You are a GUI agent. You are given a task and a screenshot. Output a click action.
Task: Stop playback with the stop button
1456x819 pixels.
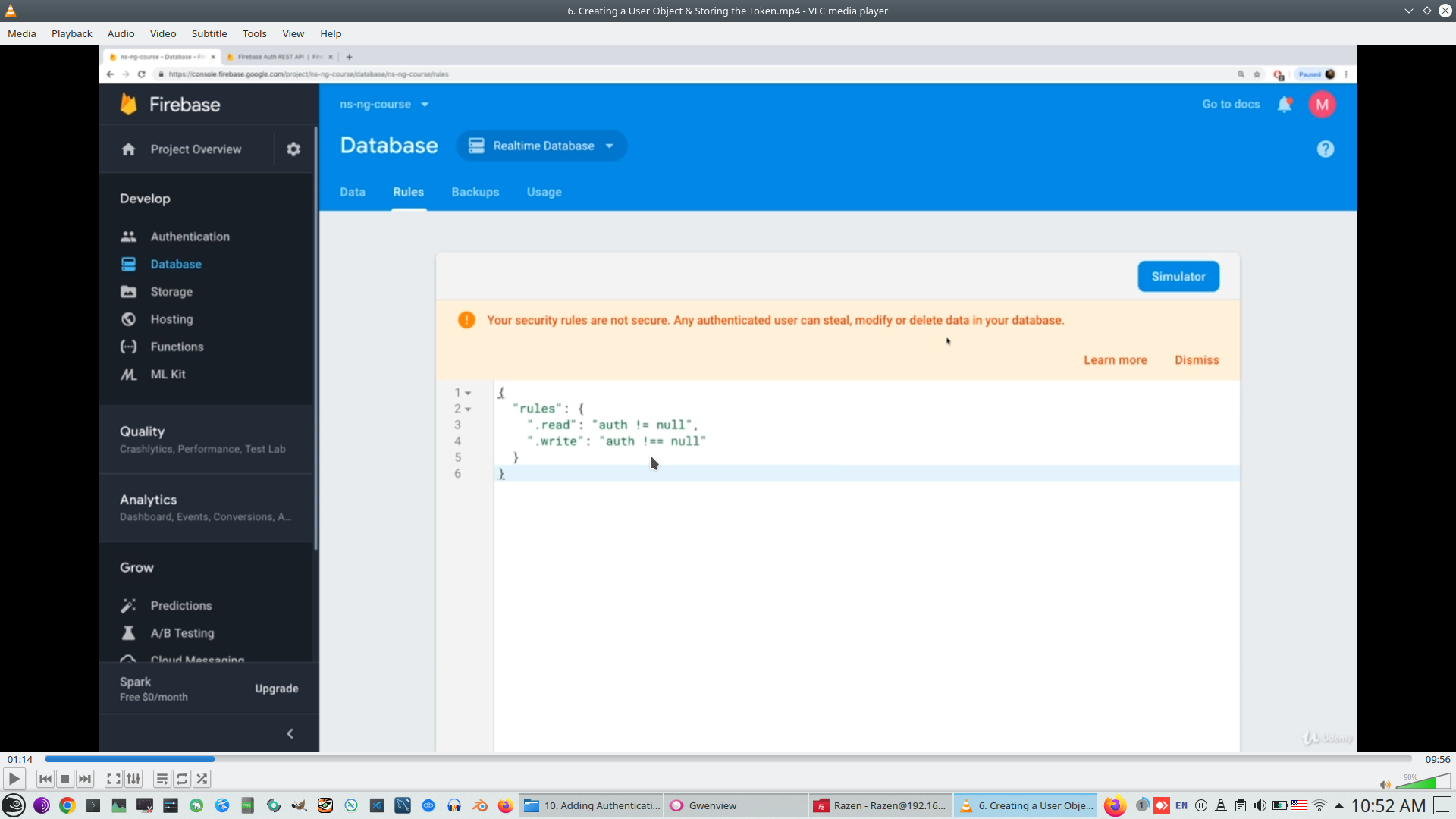(65, 779)
